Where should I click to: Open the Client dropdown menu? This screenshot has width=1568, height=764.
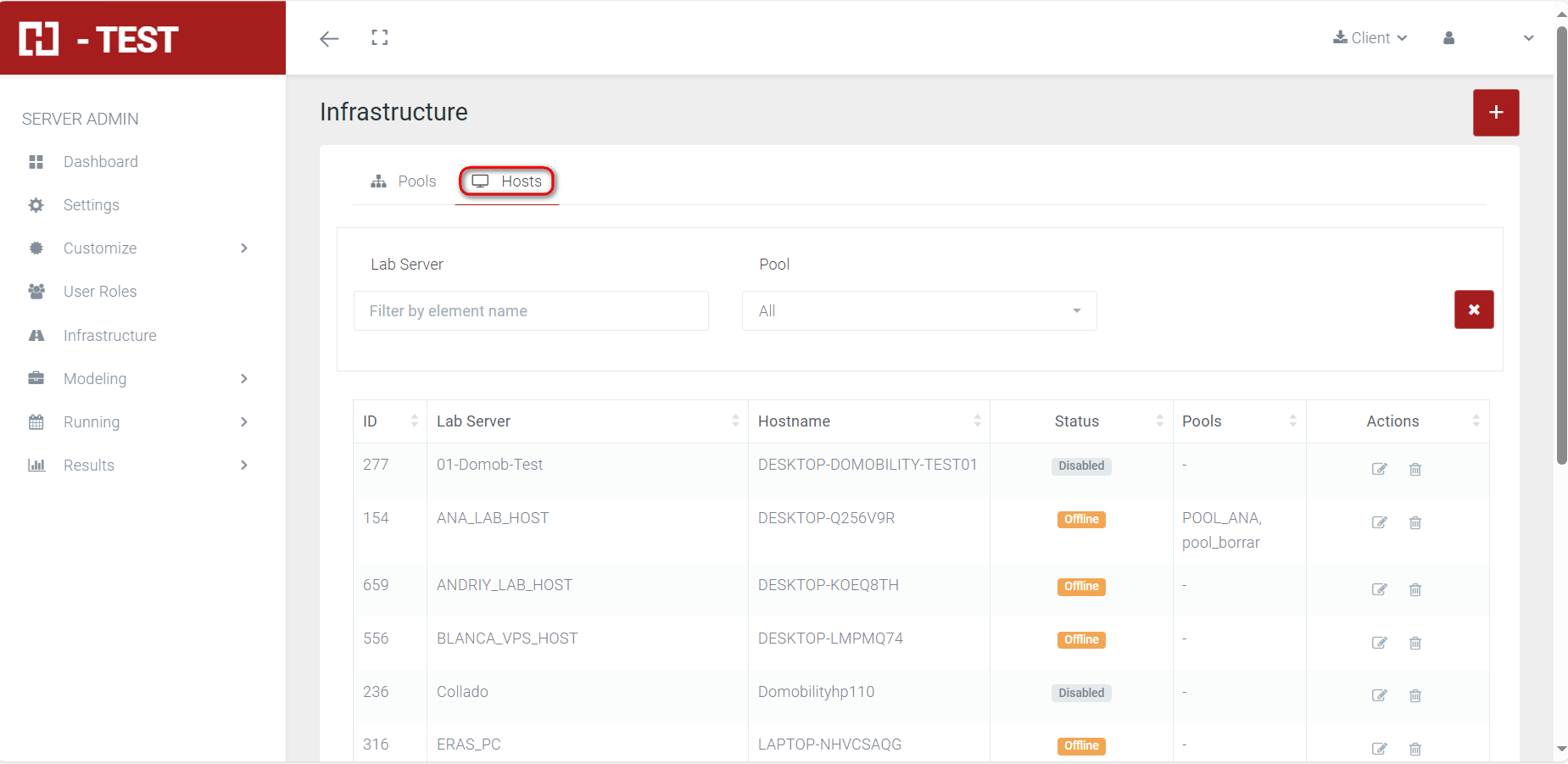pyautogui.click(x=1370, y=38)
